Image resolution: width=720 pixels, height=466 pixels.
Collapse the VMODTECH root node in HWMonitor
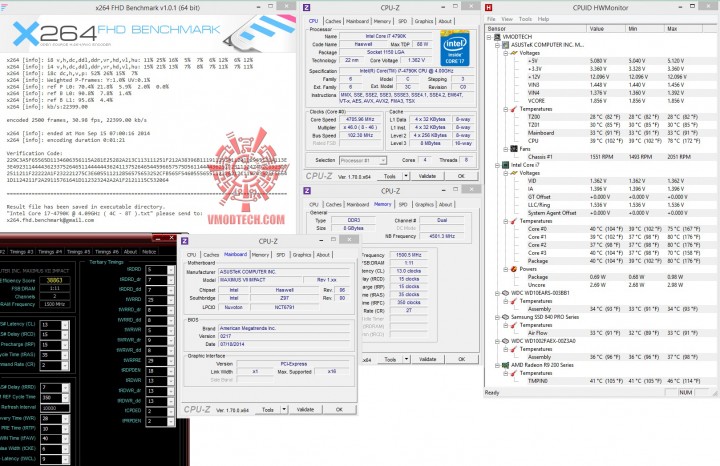click(x=489, y=37)
